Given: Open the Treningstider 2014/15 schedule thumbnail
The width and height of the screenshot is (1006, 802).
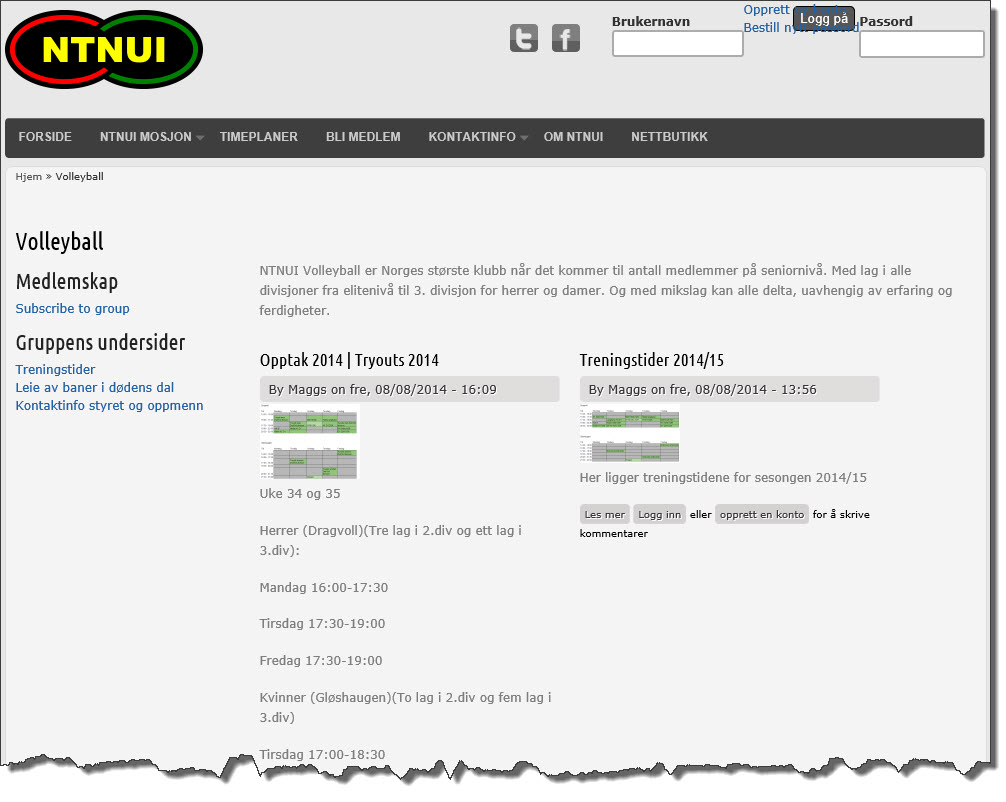Looking at the screenshot, I should (629, 435).
